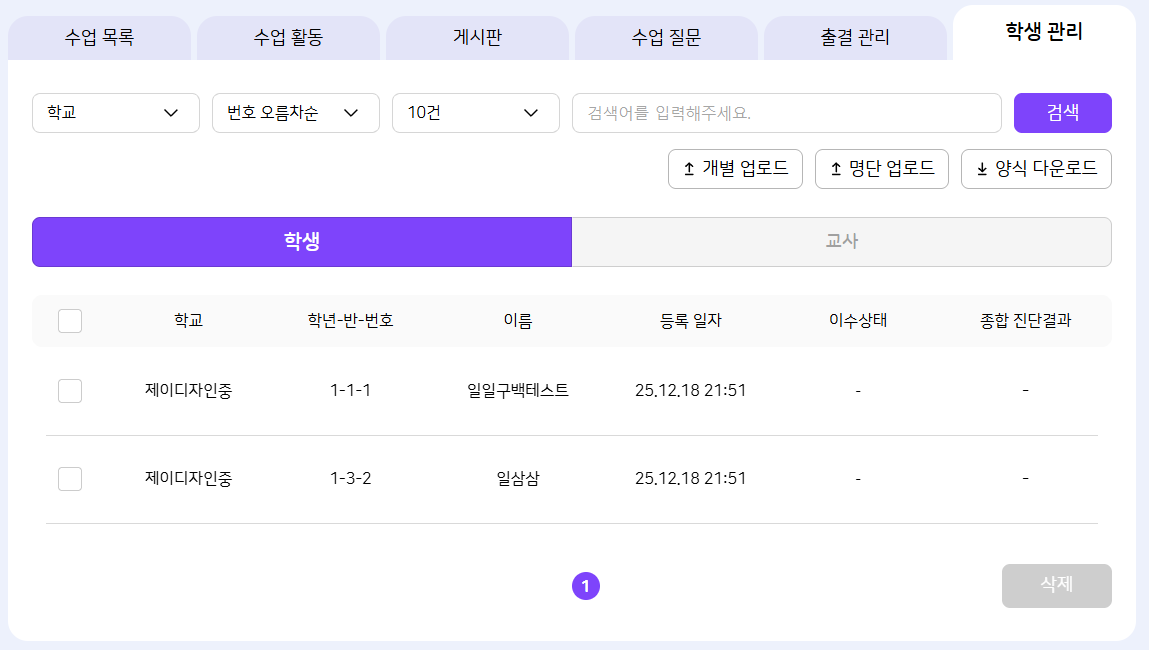
Task: Check the box for student 일일구백테스트
Action: tap(70, 391)
